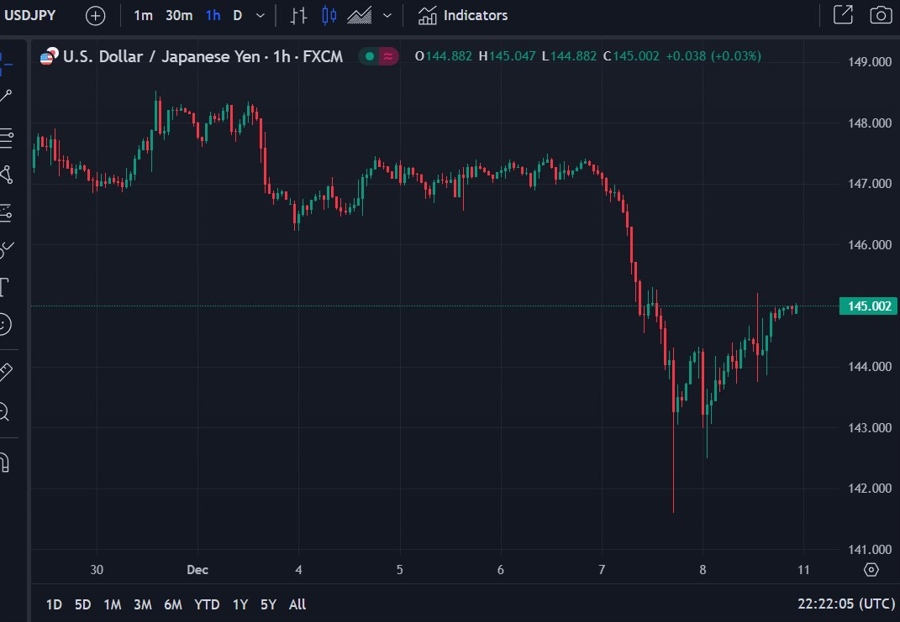The height and width of the screenshot is (622, 900).
Task: Set range to YTD
Action: [207, 605]
